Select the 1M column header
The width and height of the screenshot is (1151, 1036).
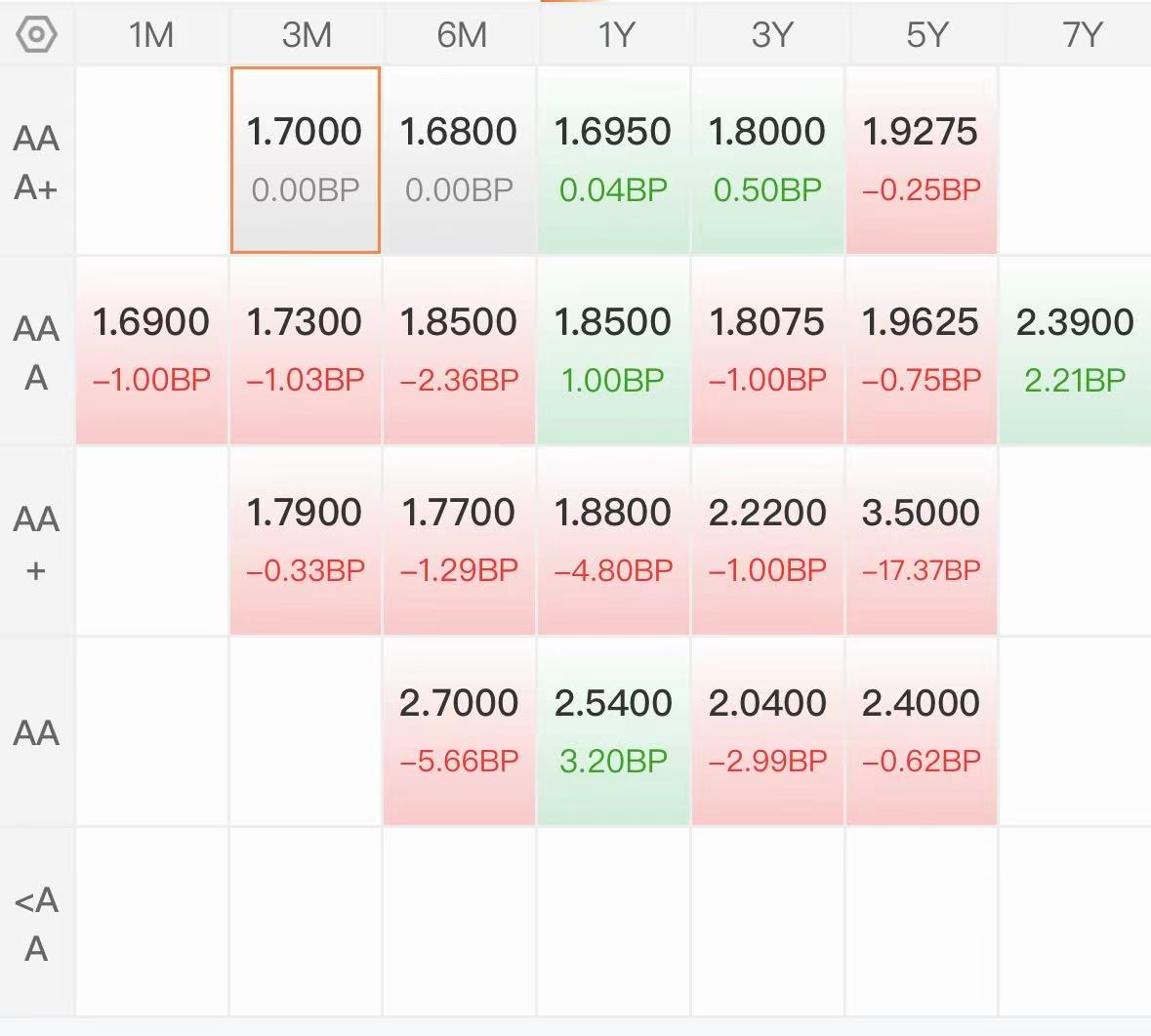coord(151,34)
